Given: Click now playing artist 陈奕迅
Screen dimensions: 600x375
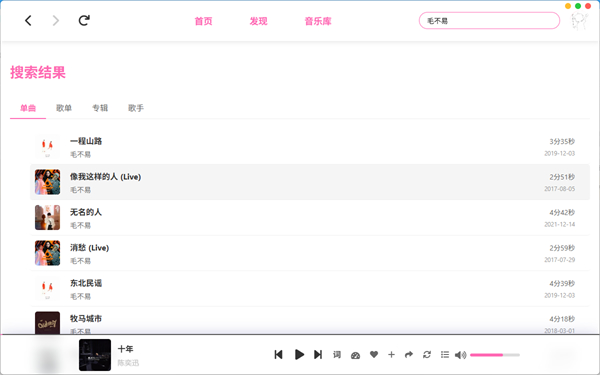Looking at the screenshot, I should [x=128, y=363].
